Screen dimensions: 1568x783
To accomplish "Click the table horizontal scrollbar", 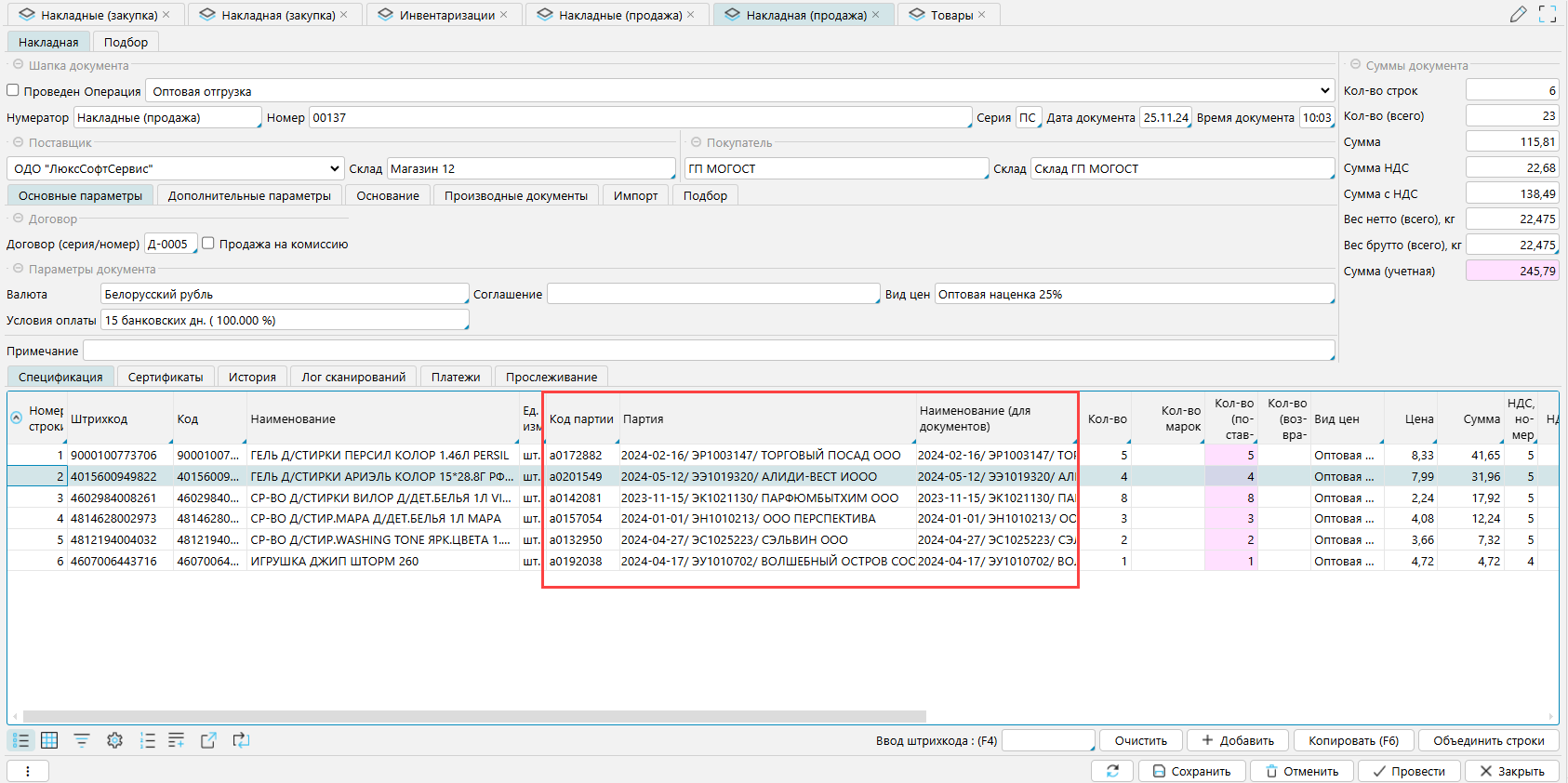I will click(474, 717).
